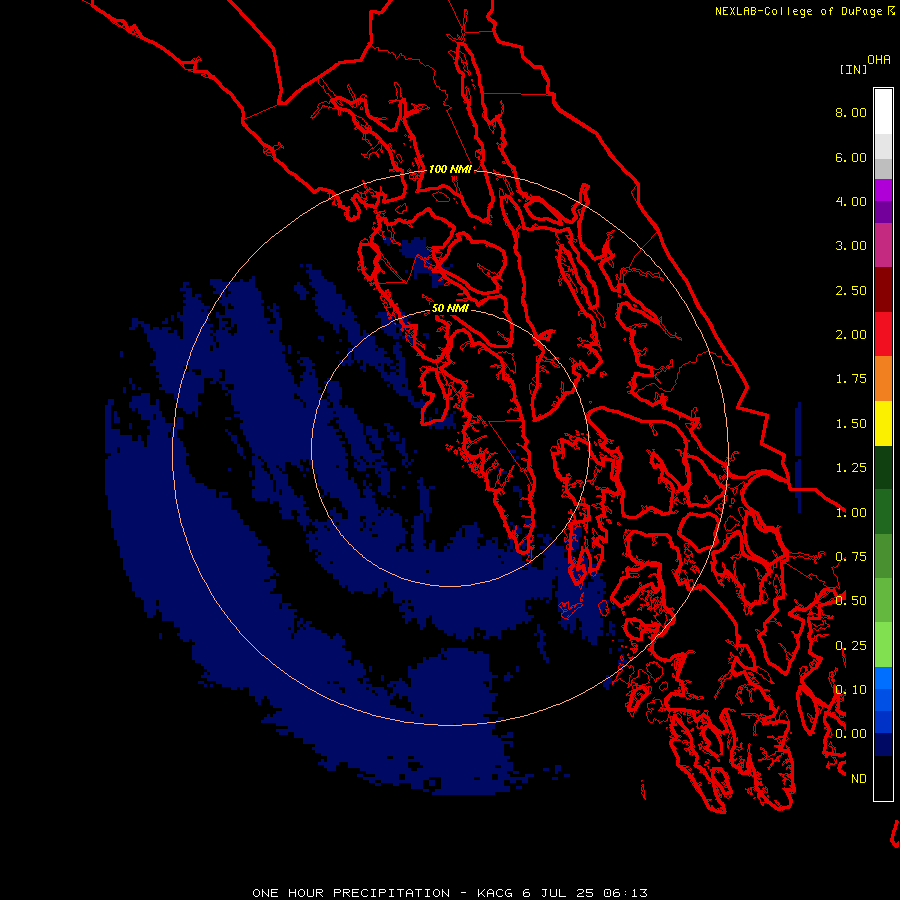Click the bright magenta legend swatch above 4.00
The image size is (900, 900).
coord(883,190)
